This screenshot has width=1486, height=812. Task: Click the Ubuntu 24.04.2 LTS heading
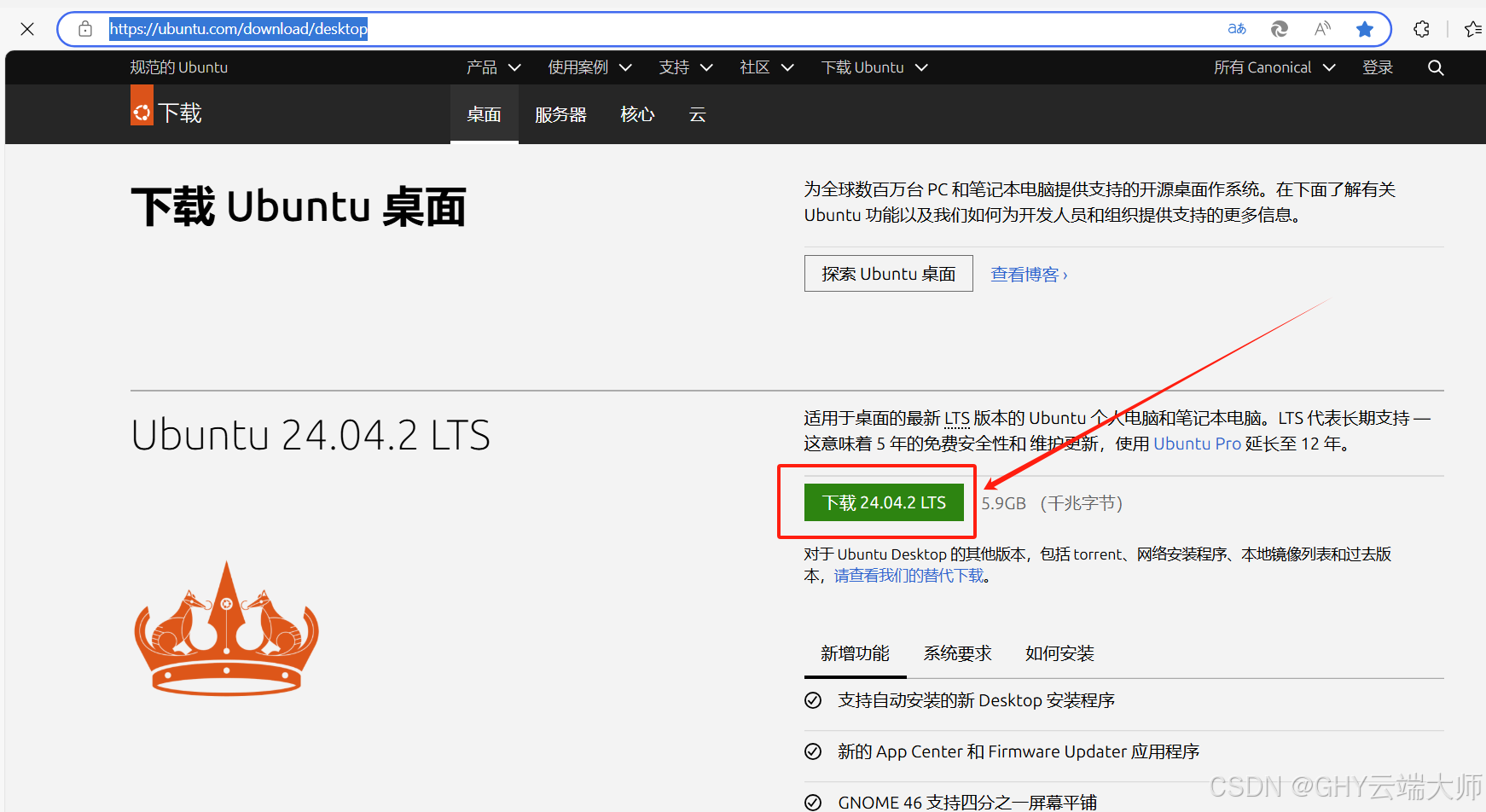311,435
